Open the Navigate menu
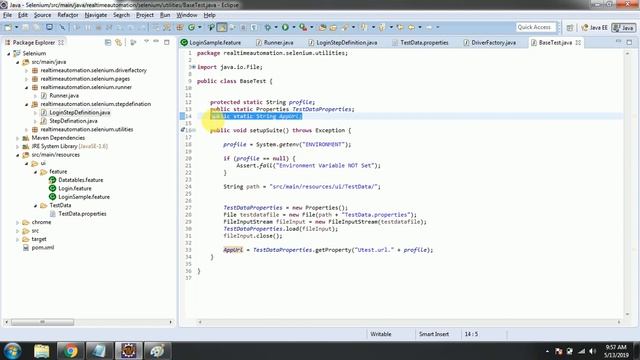The width and height of the screenshot is (640, 360). click(96, 15)
